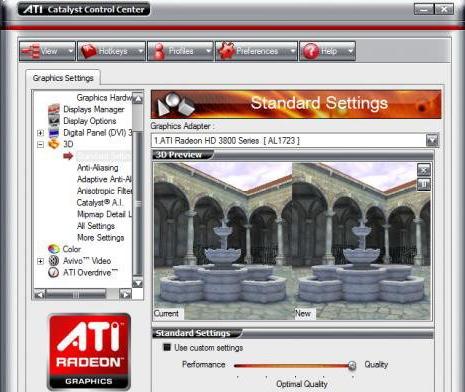465x392 pixels.
Task: Open the Graphics Adapter dropdown
Action: point(432,140)
